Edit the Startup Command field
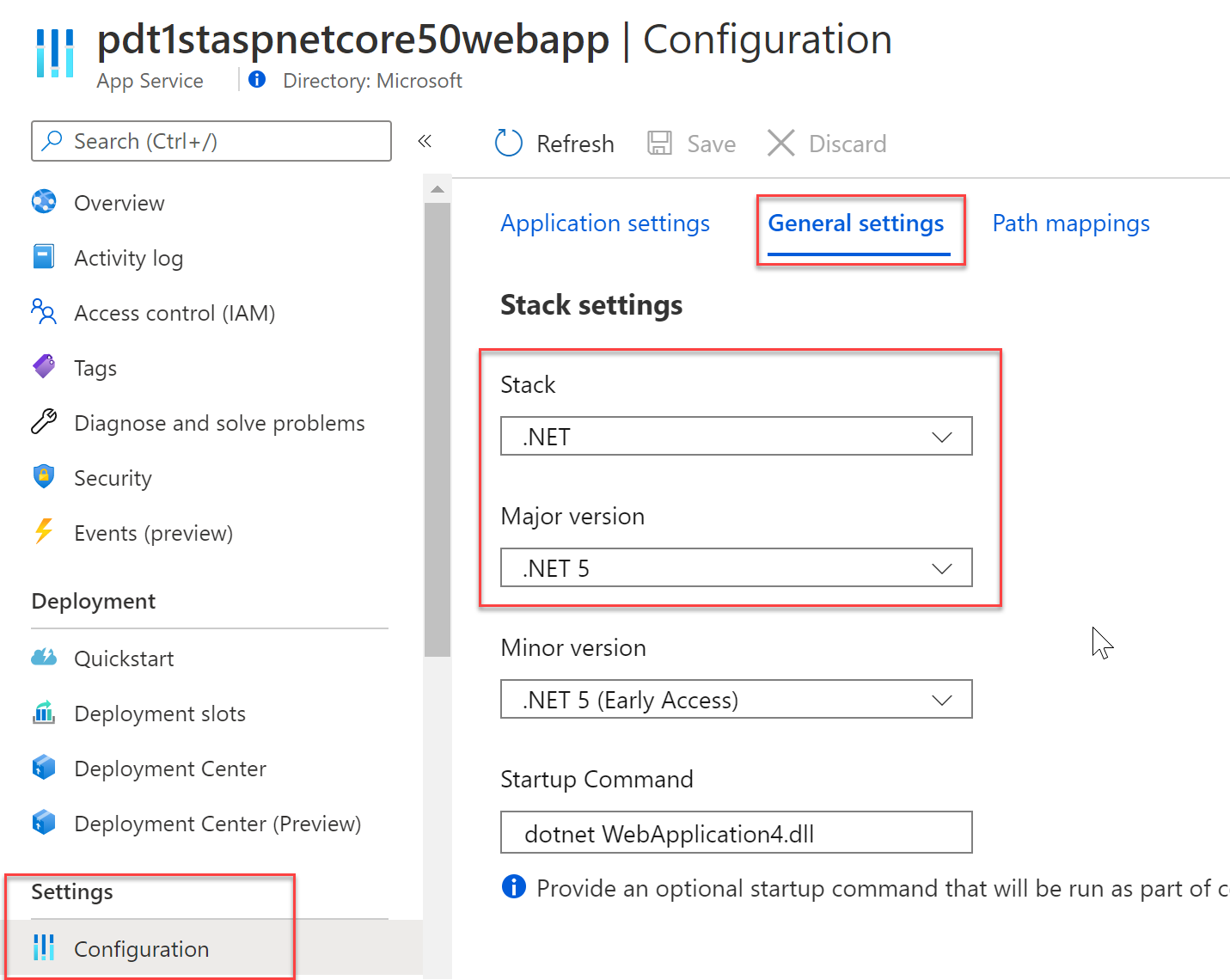Screen dimensions: 1230x980 pyautogui.click(x=736, y=832)
